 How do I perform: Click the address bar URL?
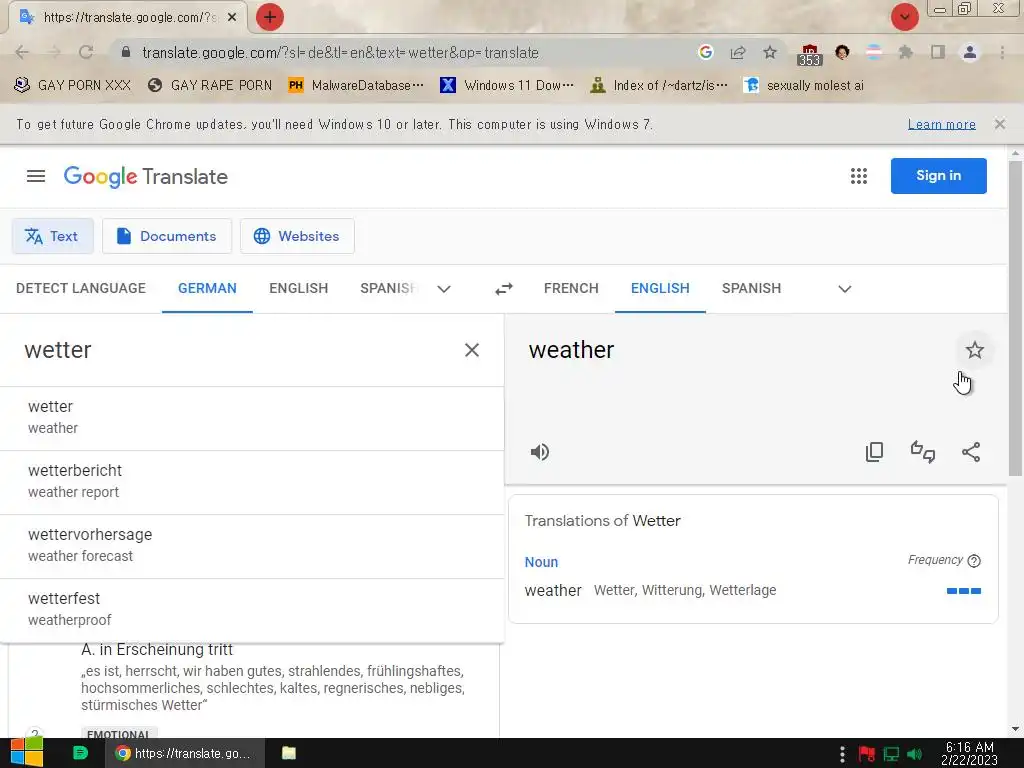pos(340,52)
